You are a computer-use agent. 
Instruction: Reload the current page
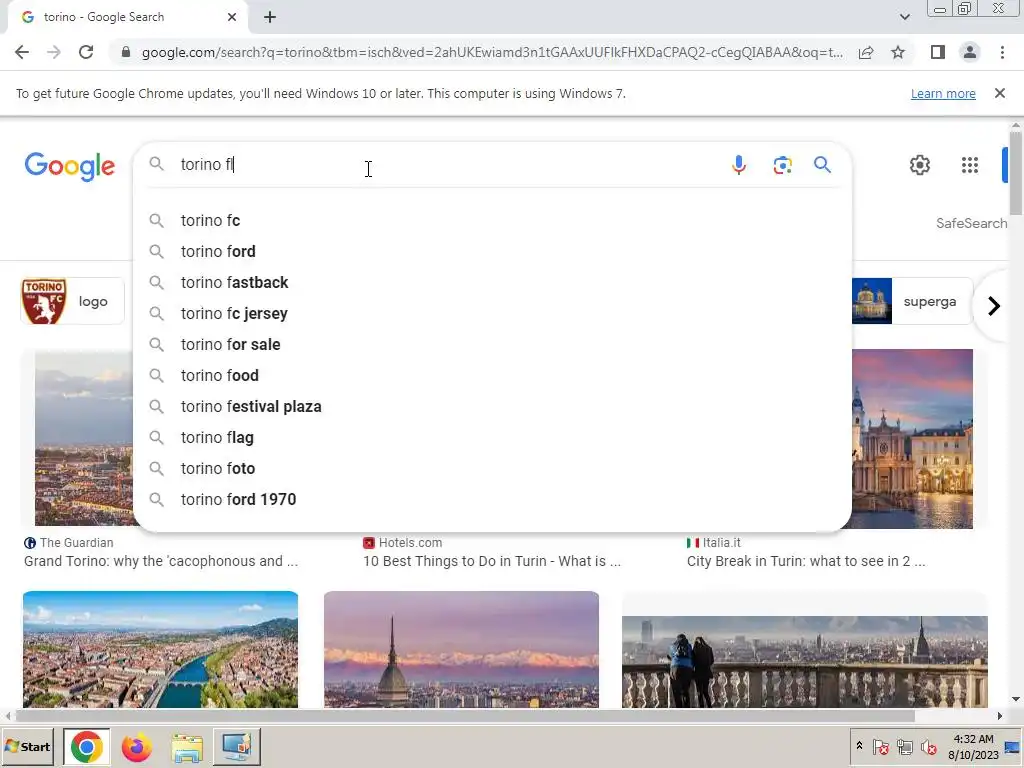tap(86, 52)
